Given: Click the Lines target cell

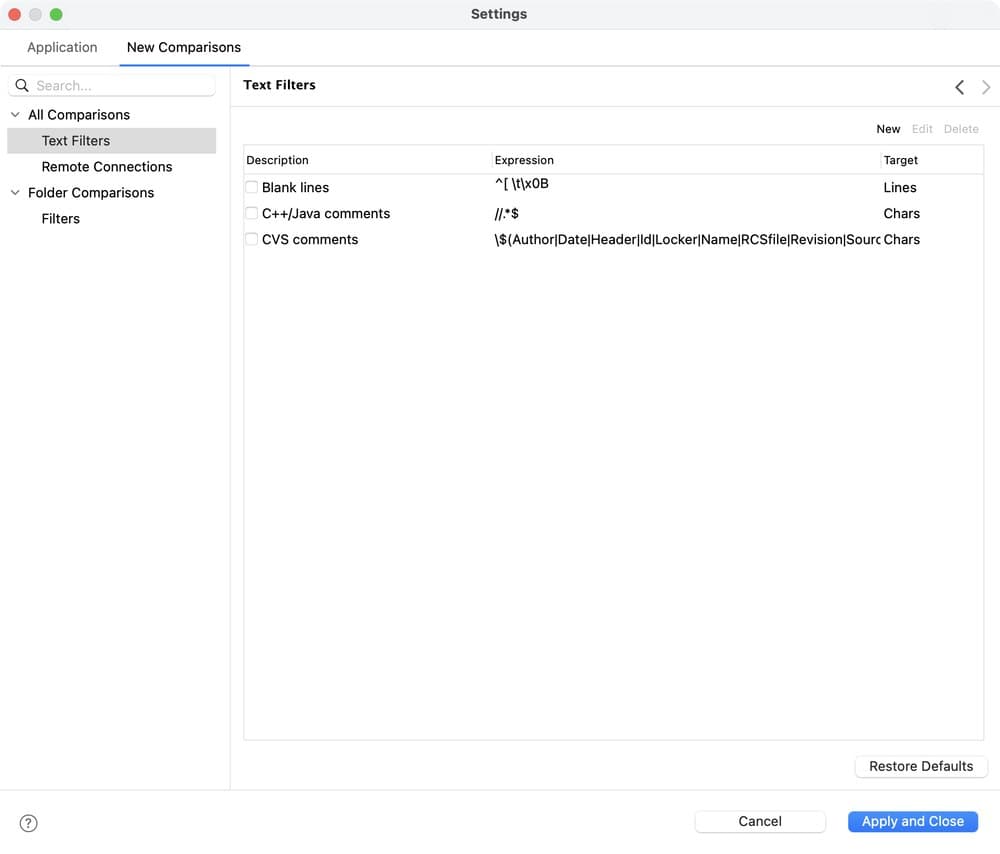Looking at the screenshot, I should pos(900,188).
